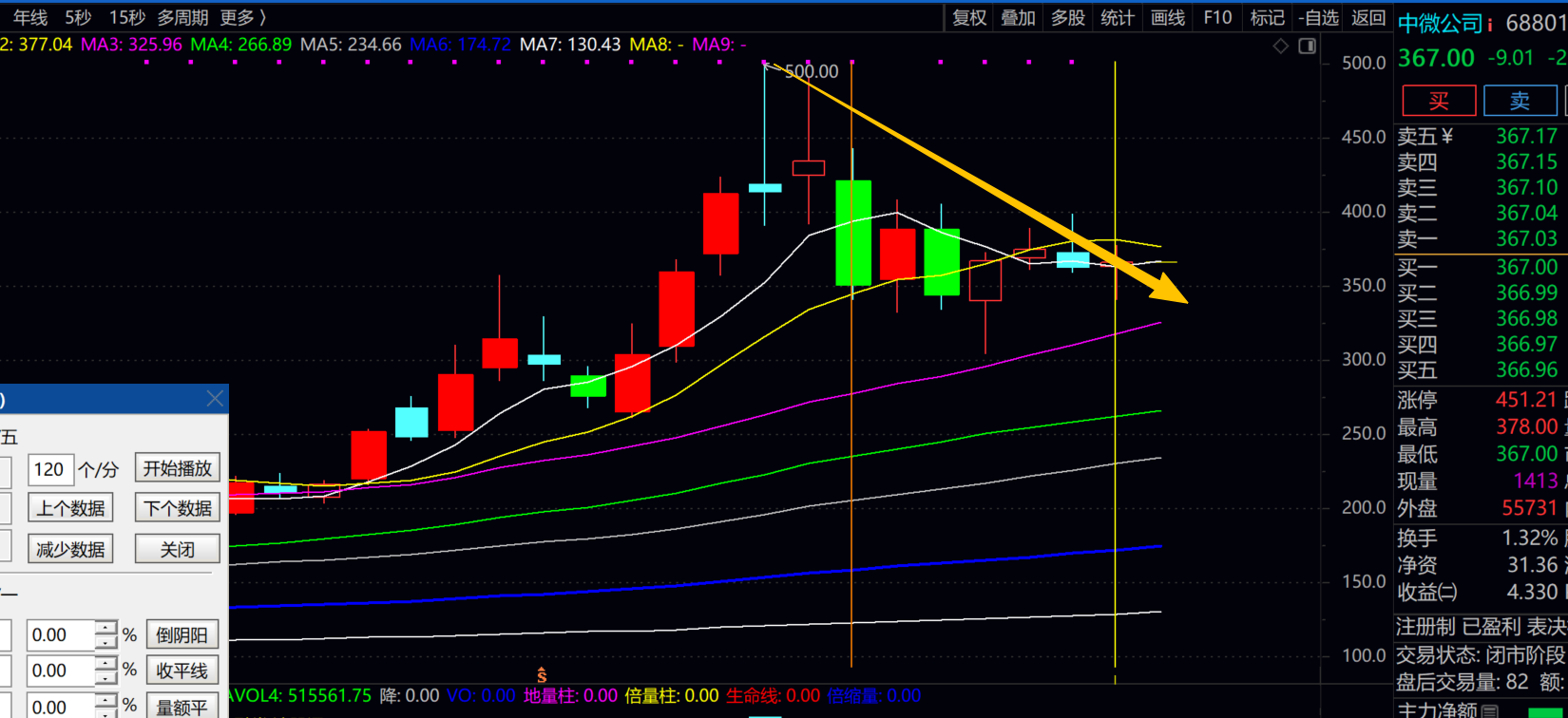The height and width of the screenshot is (718, 1568).
Task: Switch to the 5秒 period tab
Action: [x=78, y=18]
